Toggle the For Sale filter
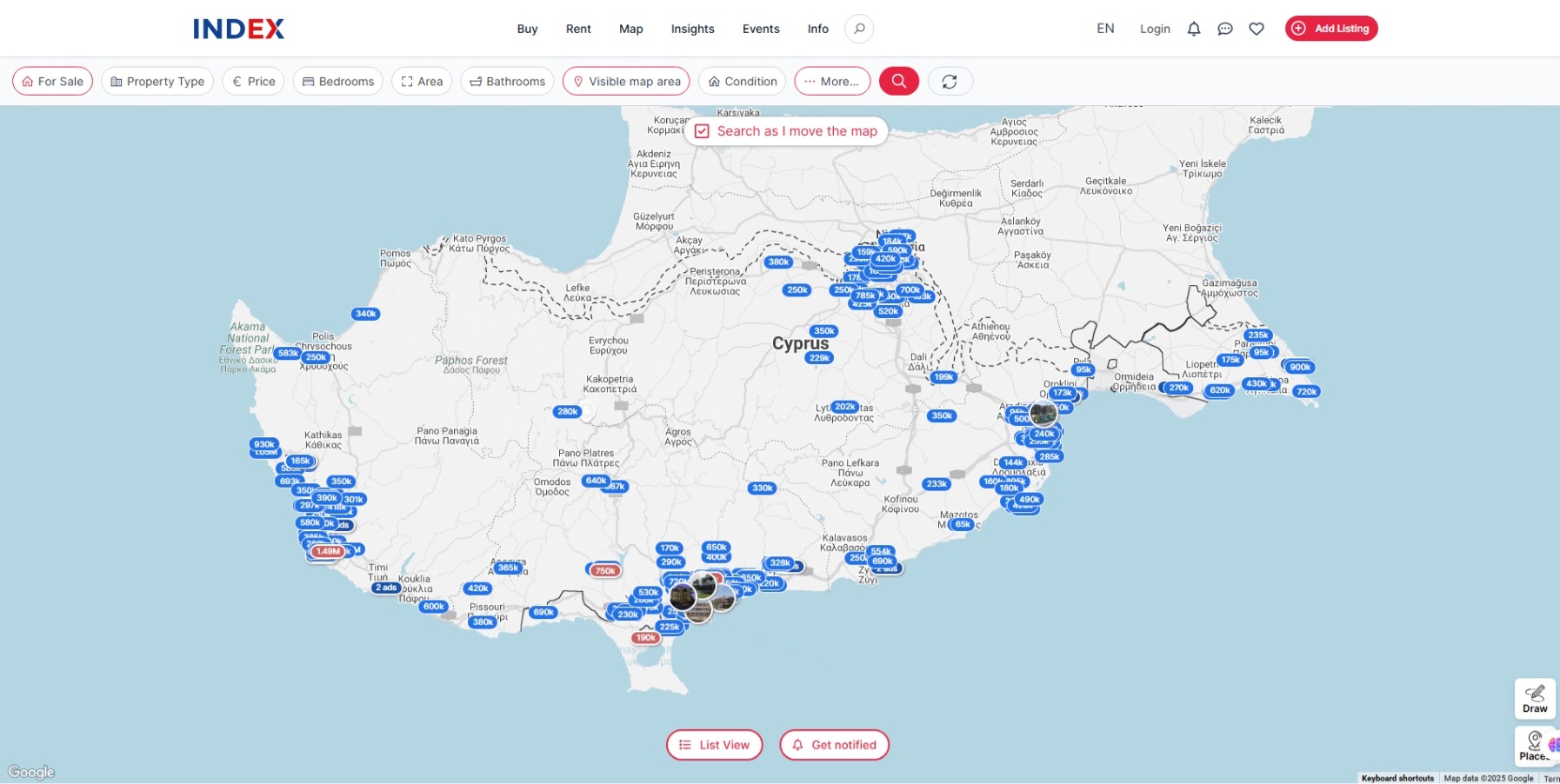The image size is (1560, 784). pos(52,81)
